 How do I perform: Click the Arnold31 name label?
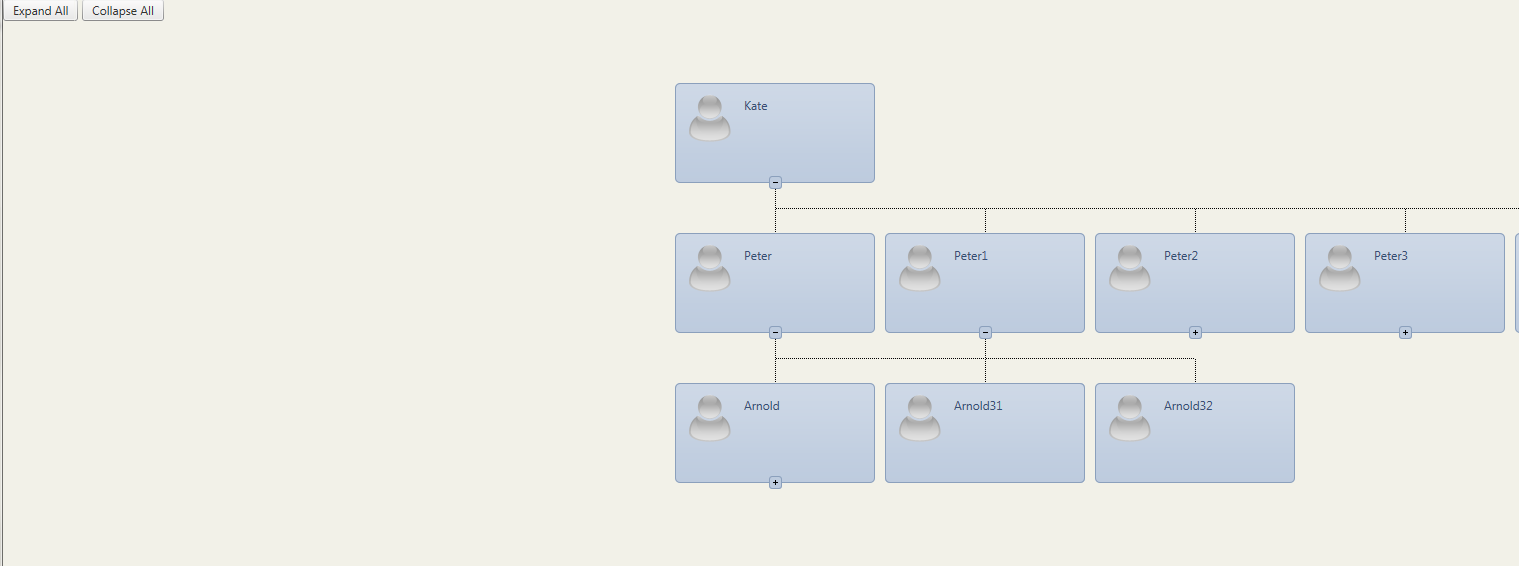[x=978, y=406]
